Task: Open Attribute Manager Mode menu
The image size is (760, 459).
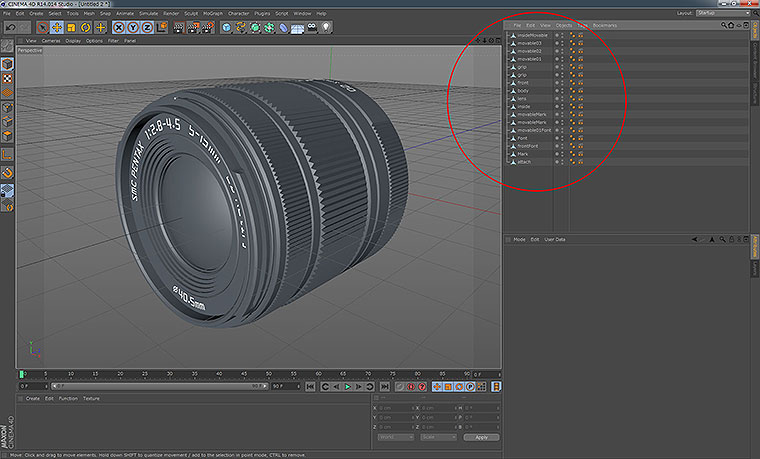Action: pos(519,239)
